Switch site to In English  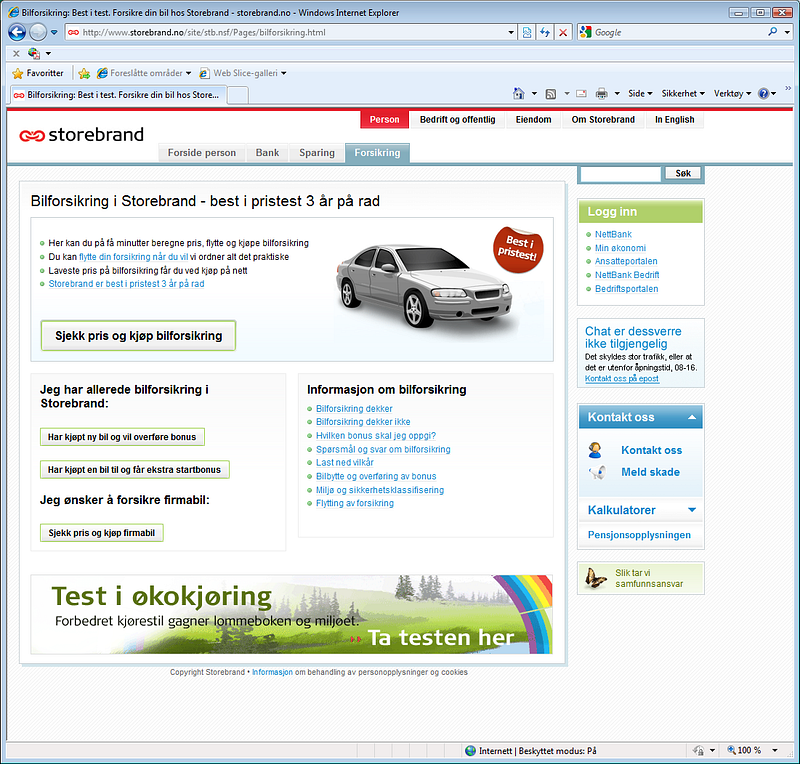[x=674, y=119]
